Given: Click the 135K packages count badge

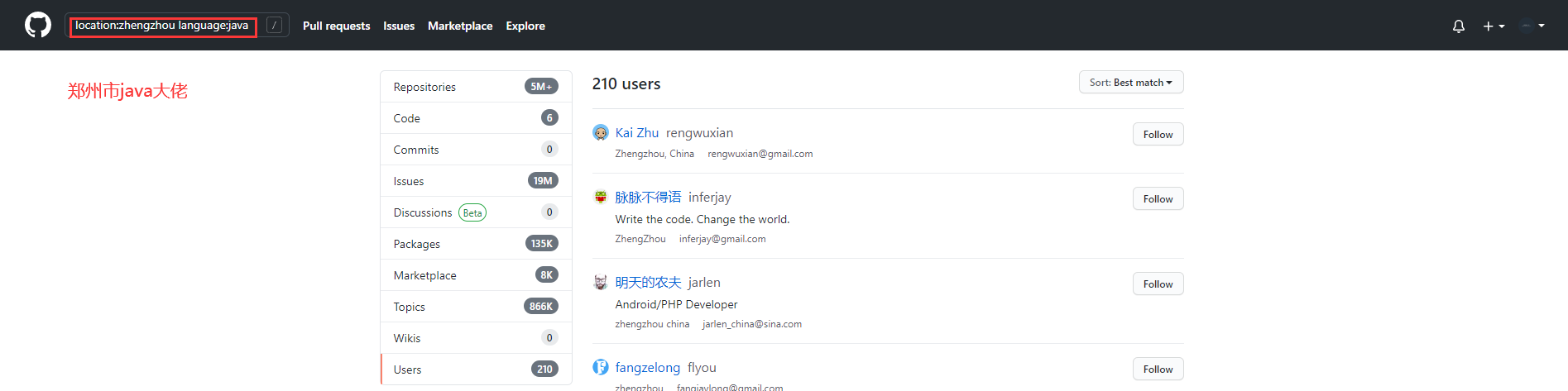Looking at the screenshot, I should pos(542,243).
